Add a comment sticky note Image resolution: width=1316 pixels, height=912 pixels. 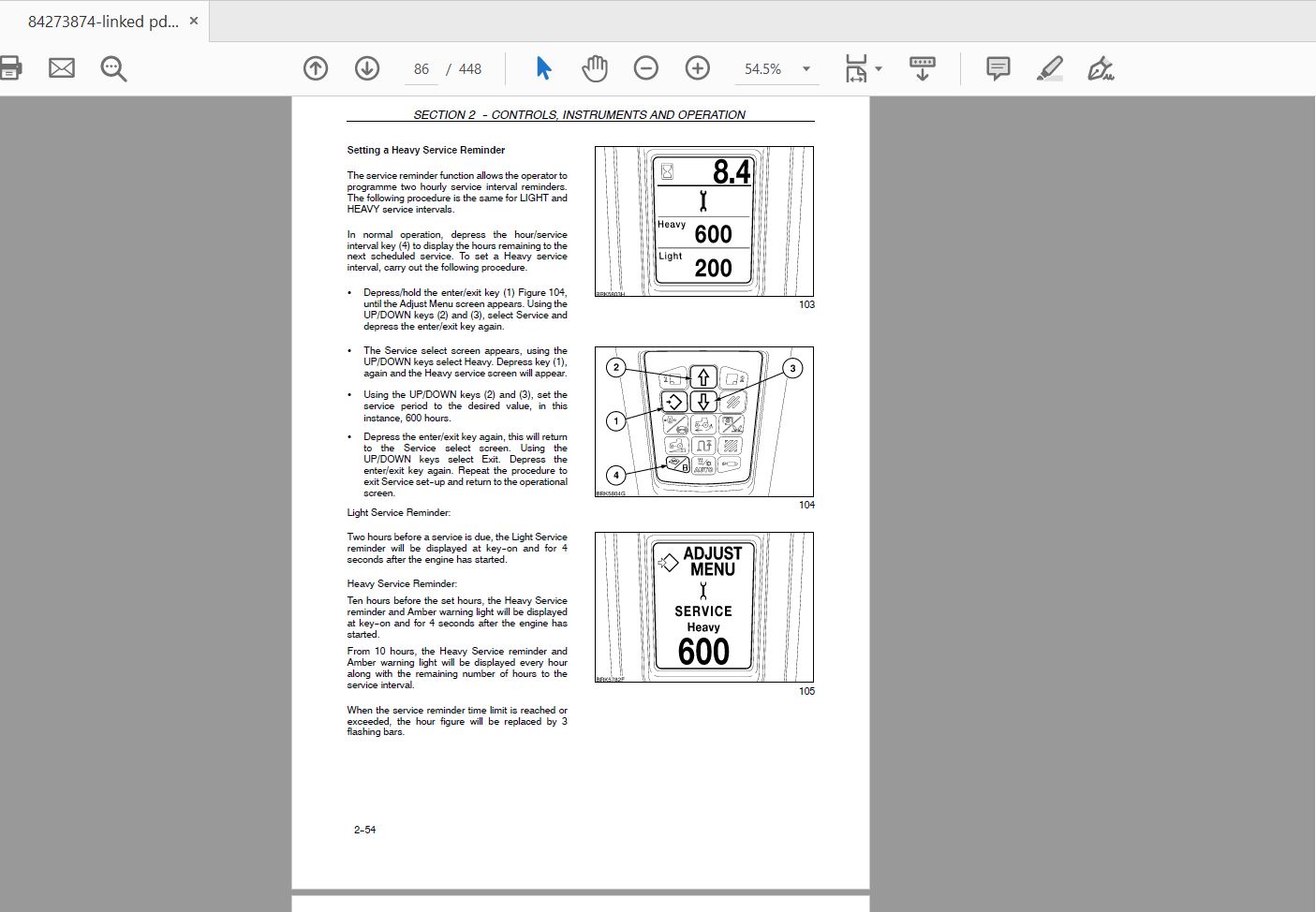(x=998, y=68)
